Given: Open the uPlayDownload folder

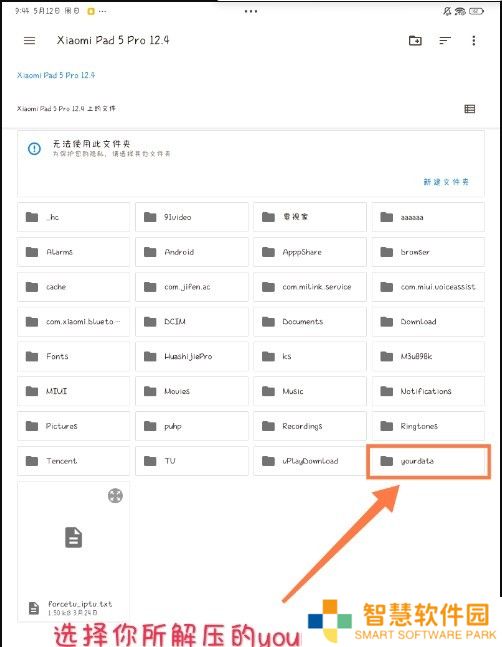Looking at the screenshot, I should coord(310,461).
